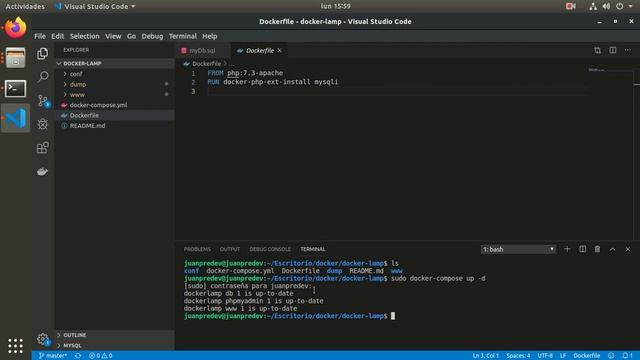Split the editor to the right

pos(613,50)
